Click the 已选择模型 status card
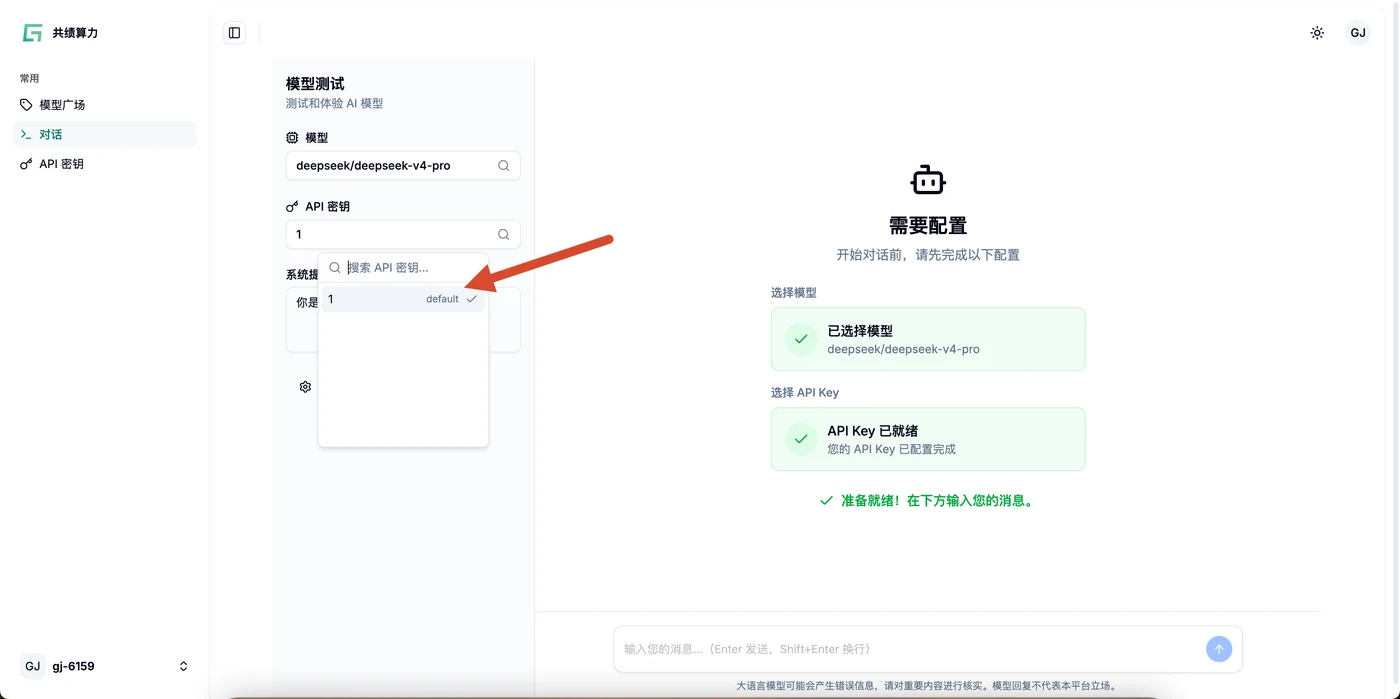Screen dimensions: 1400x699 [x=928, y=339]
